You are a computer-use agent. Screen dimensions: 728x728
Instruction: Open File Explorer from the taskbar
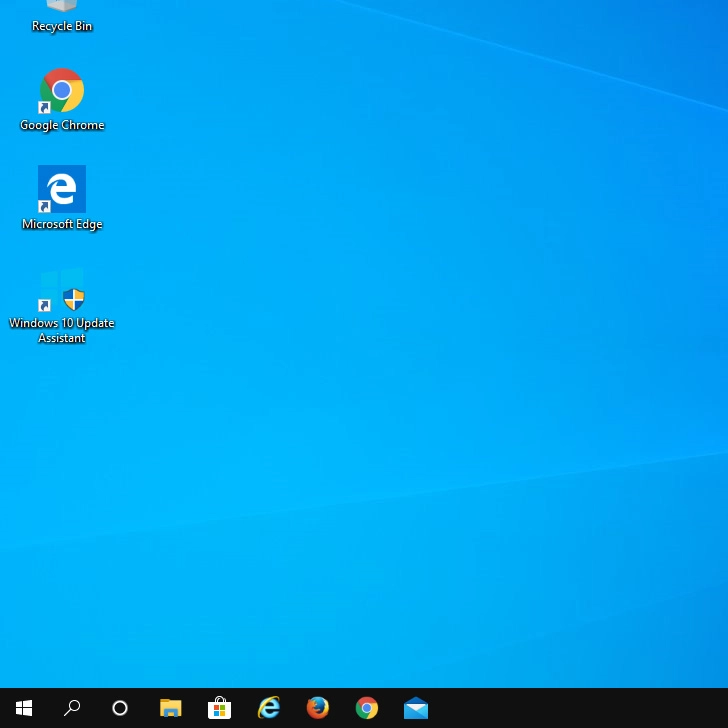coord(171,708)
